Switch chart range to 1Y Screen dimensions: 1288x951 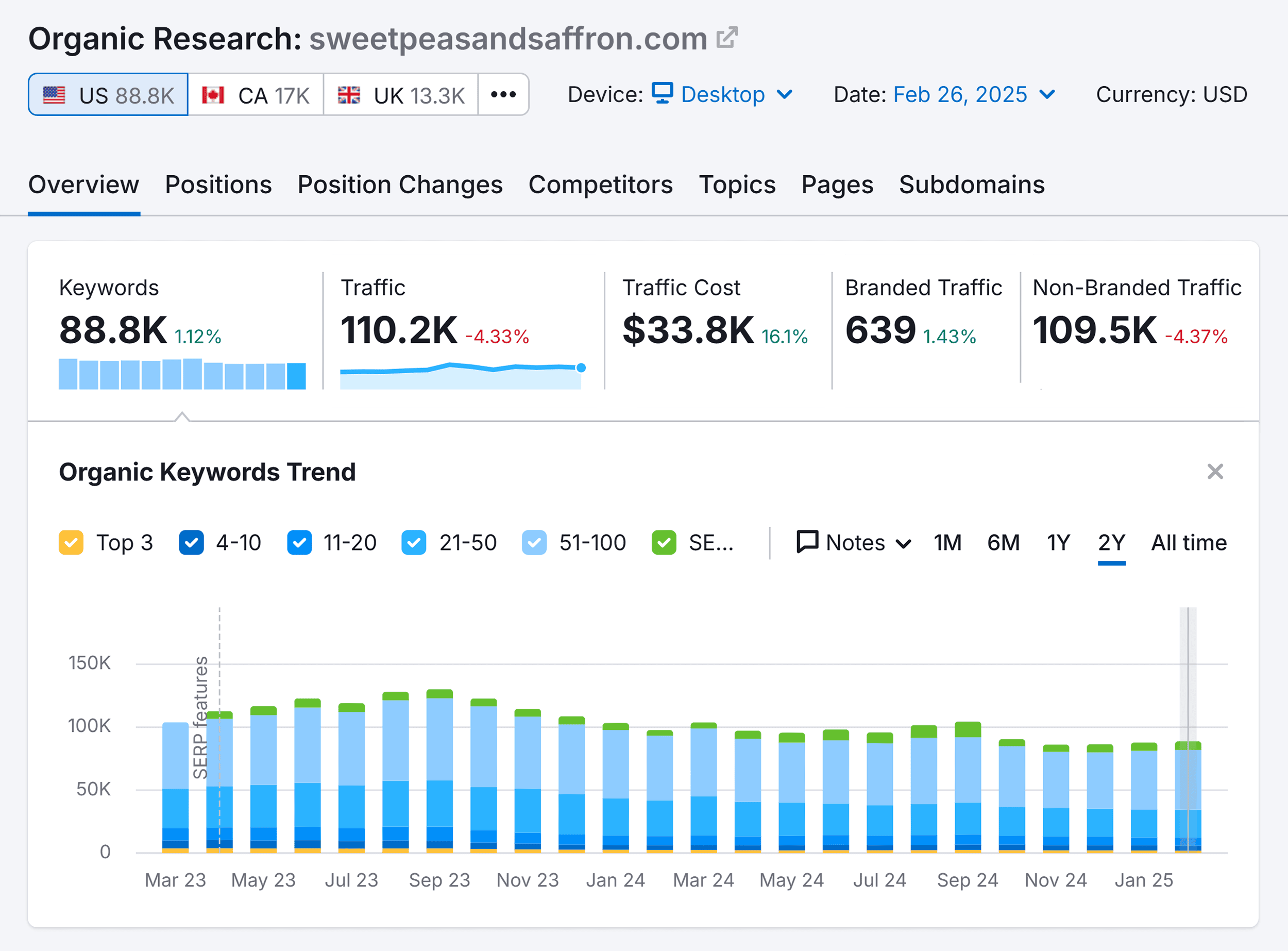pos(1057,542)
